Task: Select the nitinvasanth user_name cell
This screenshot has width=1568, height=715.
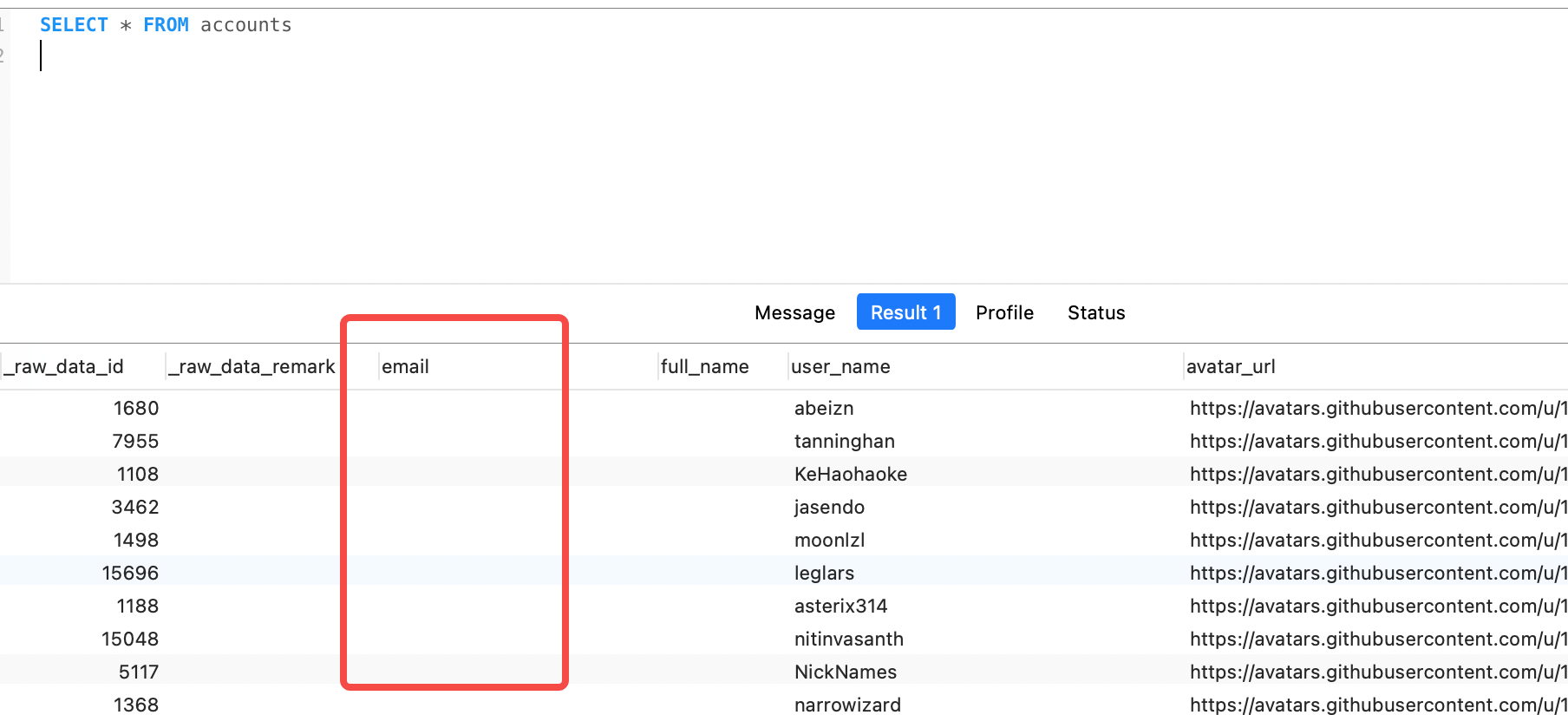Action: (x=849, y=639)
